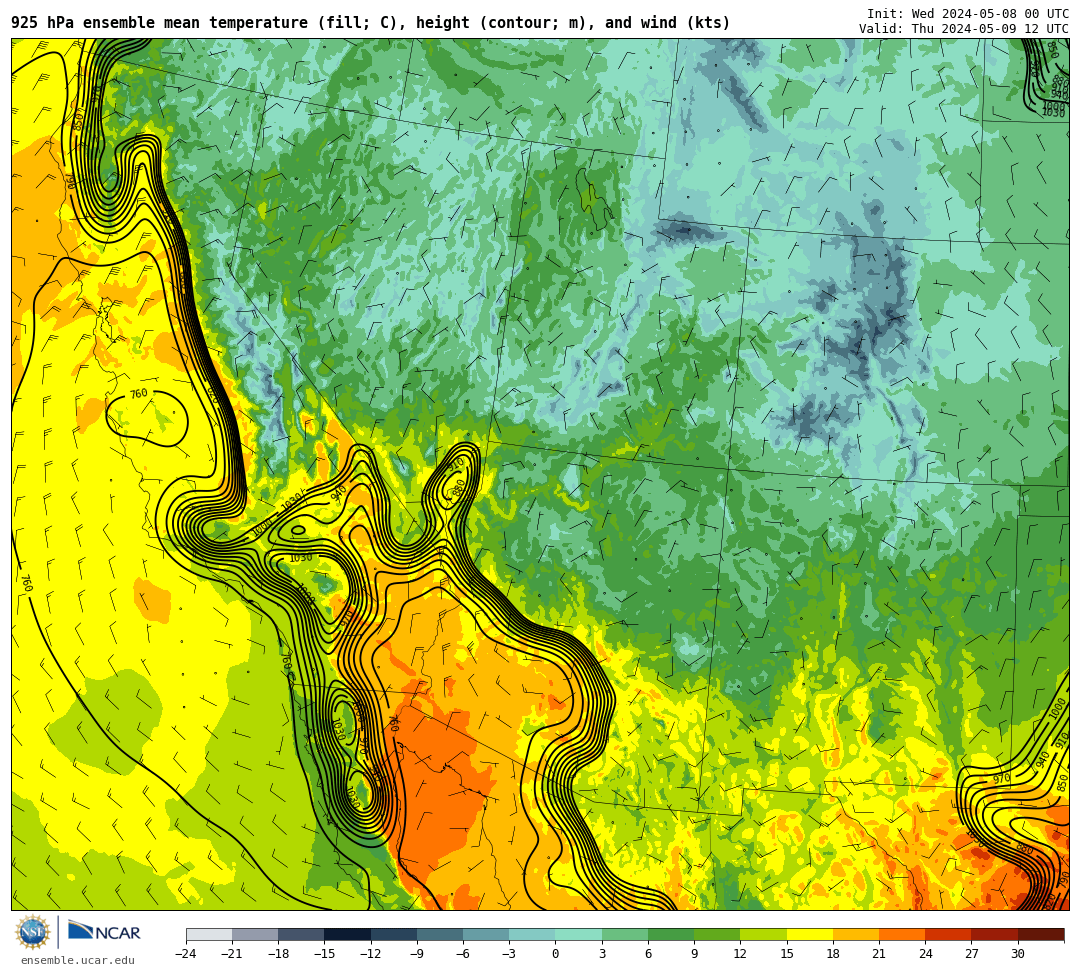This screenshot has height=973, width=1080.
Task: Pick the darkest colorbar swatch above 30
Action: tap(1041, 934)
